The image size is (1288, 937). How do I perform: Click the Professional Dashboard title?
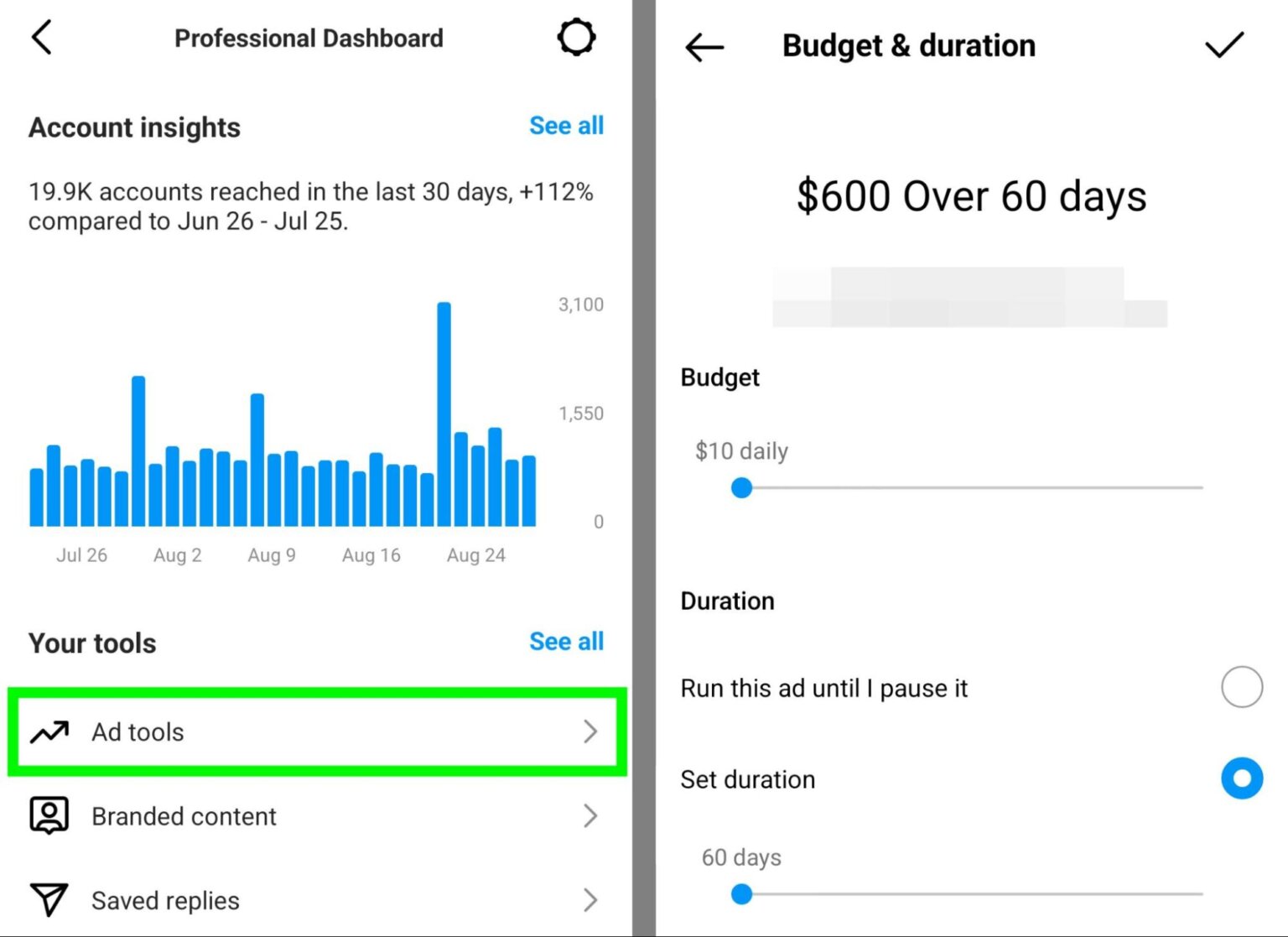click(x=309, y=37)
